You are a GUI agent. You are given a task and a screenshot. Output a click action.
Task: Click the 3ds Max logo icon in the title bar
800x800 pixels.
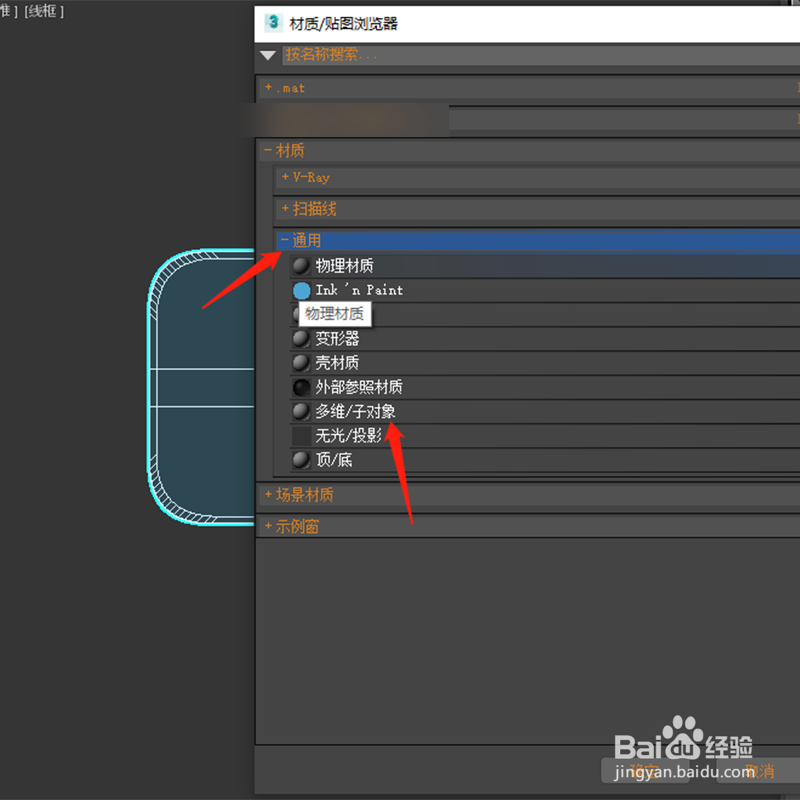point(273,22)
